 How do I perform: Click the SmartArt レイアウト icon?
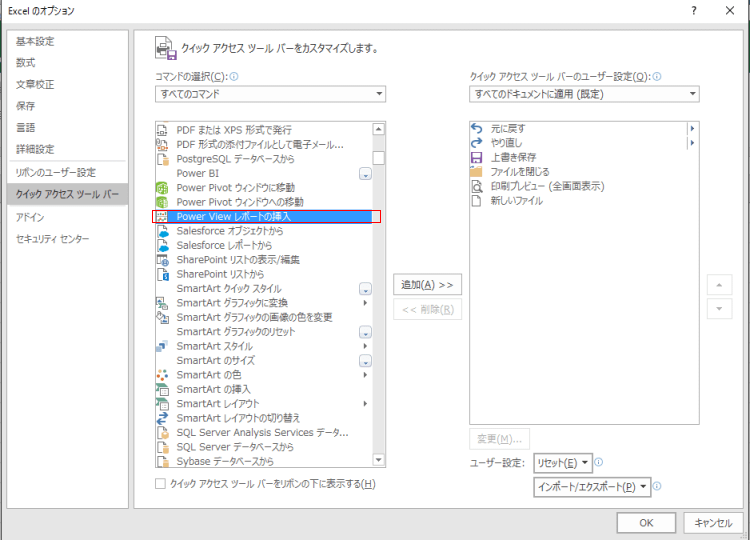tap(163, 404)
